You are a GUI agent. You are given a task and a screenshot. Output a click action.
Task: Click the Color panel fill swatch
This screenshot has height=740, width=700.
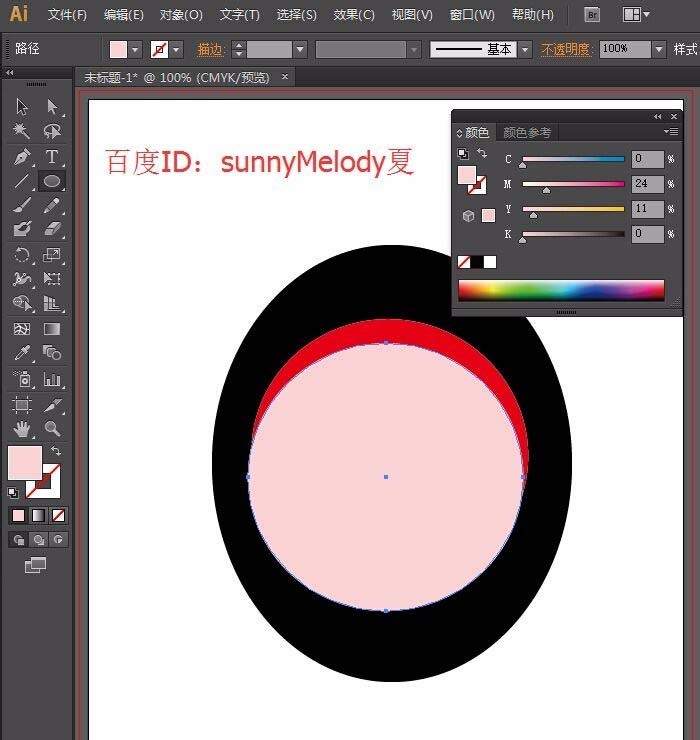467,175
